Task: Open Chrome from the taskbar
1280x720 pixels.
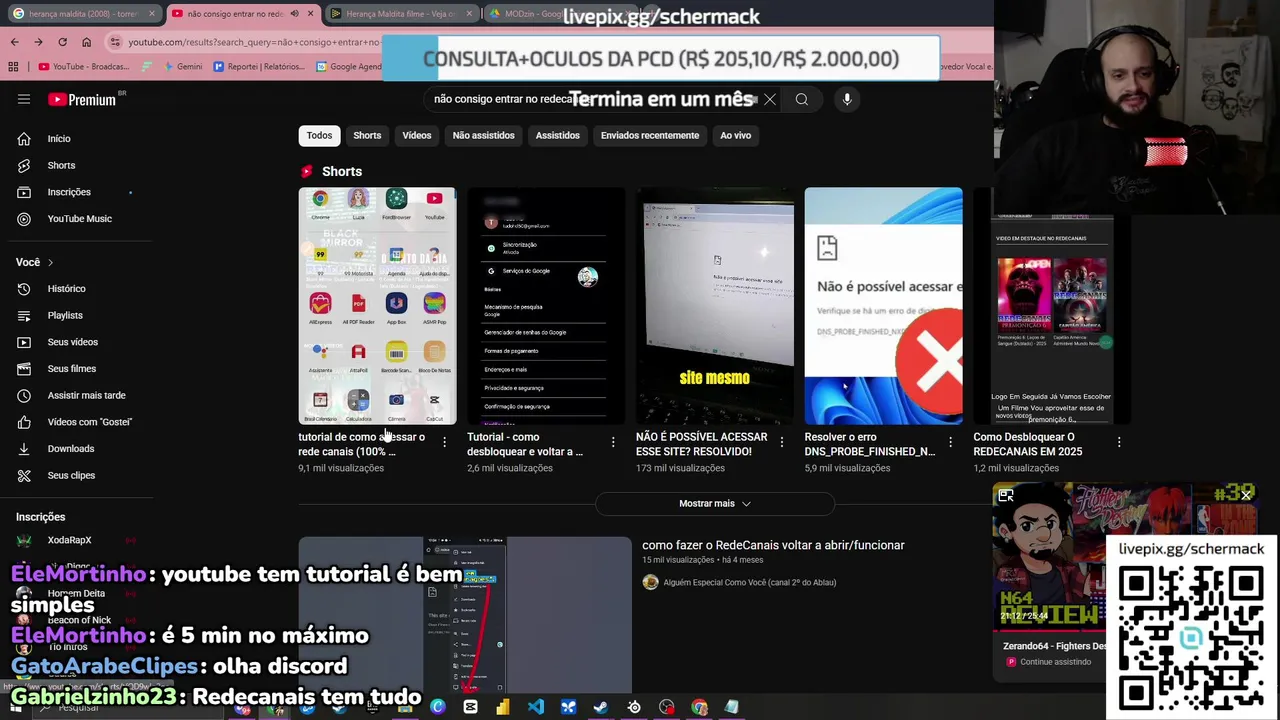Action: tap(699, 707)
